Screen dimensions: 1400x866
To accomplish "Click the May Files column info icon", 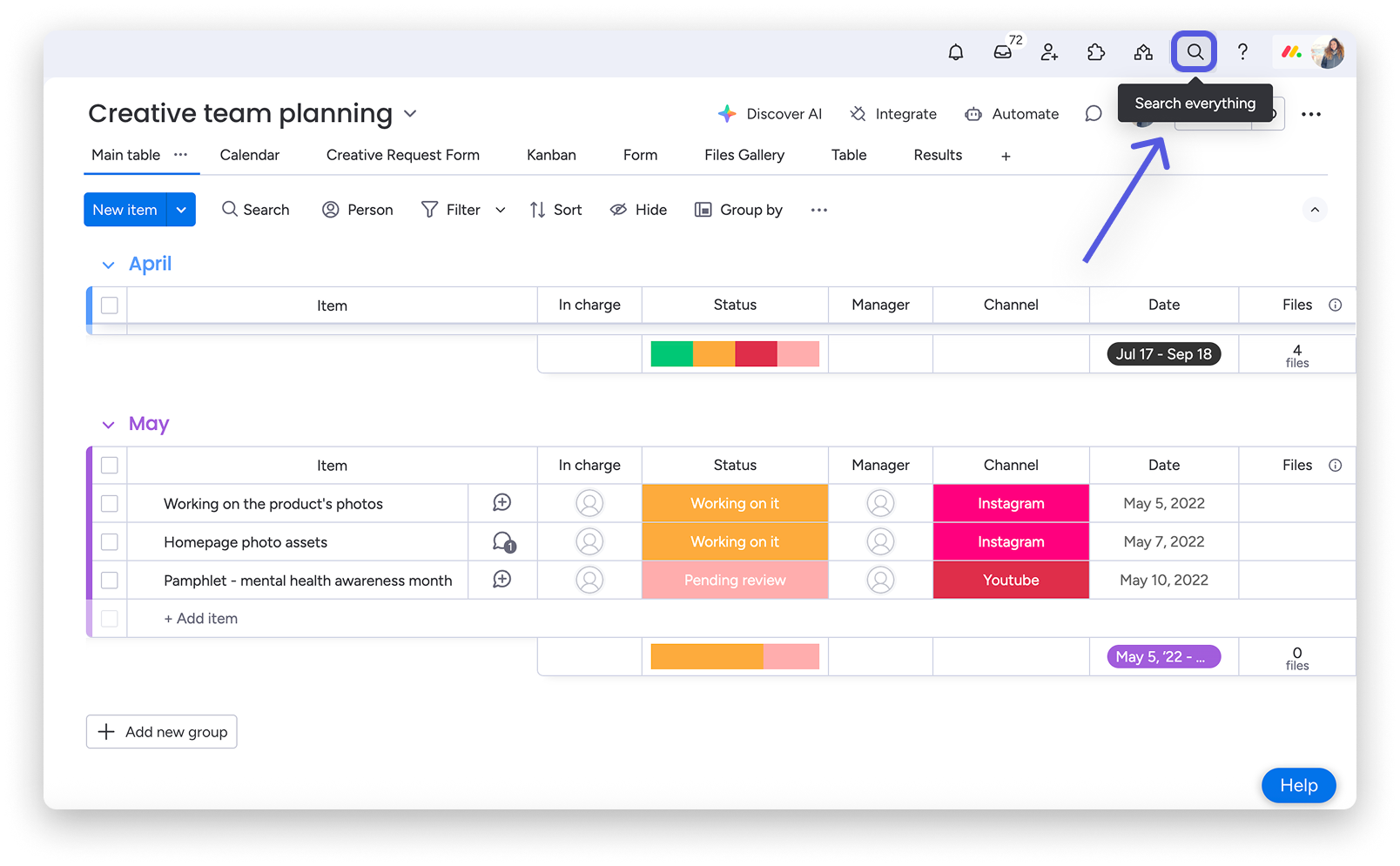I will pos(1335,466).
